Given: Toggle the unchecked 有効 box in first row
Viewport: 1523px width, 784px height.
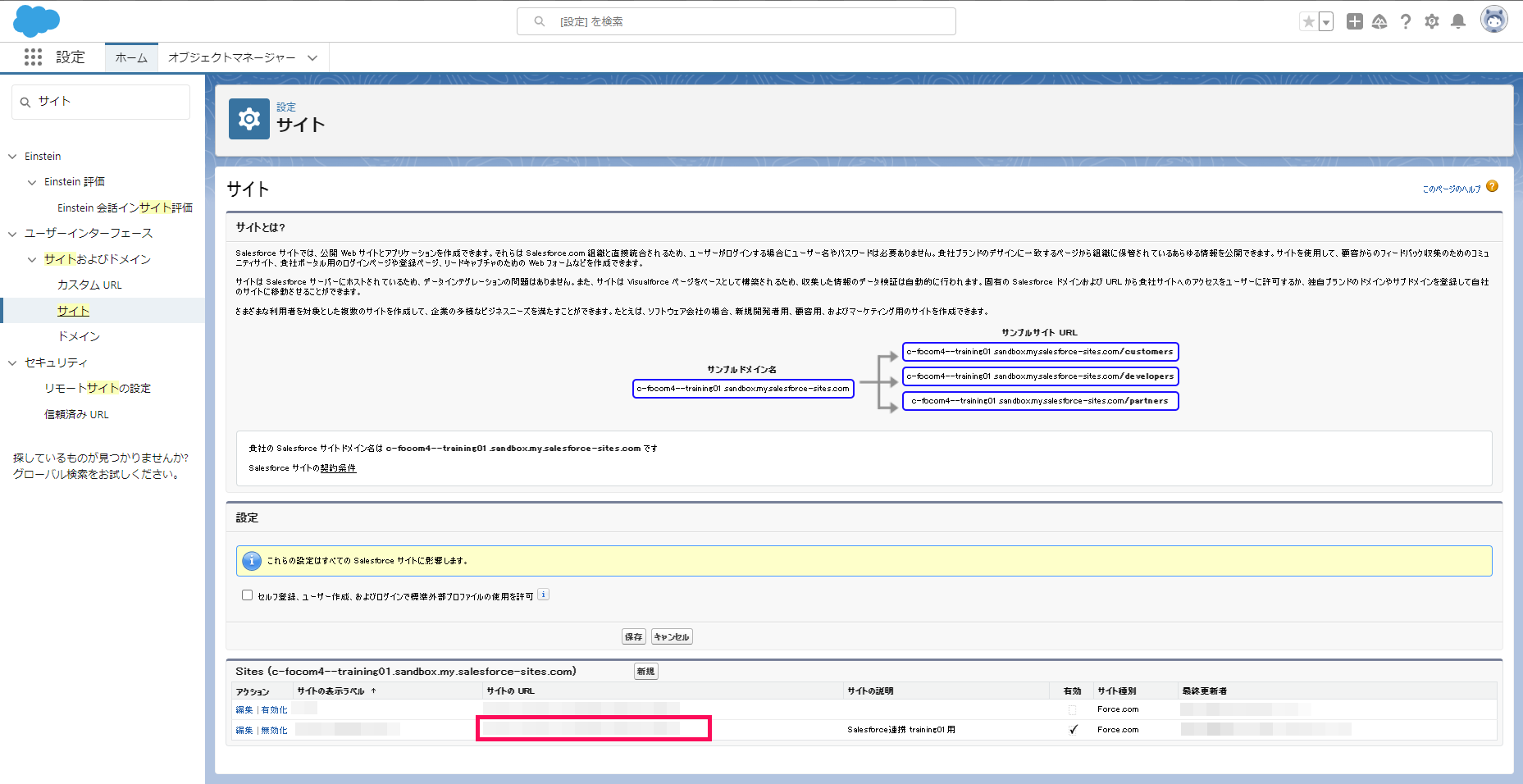Looking at the screenshot, I should pyautogui.click(x=1072, y=710).
